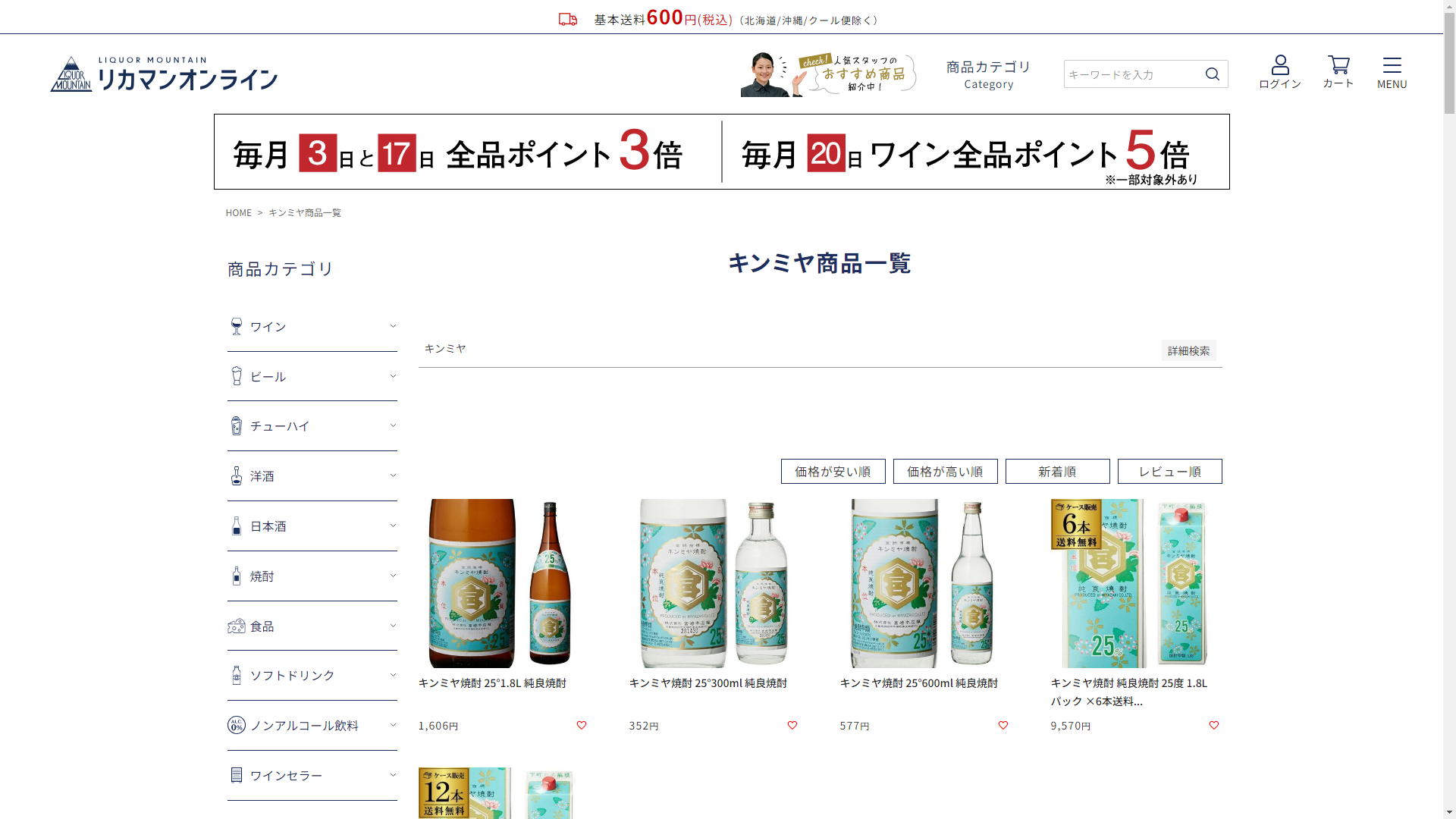Click the Liquor Mountain logo
The image size is (1456, 819).
[164, 74]
